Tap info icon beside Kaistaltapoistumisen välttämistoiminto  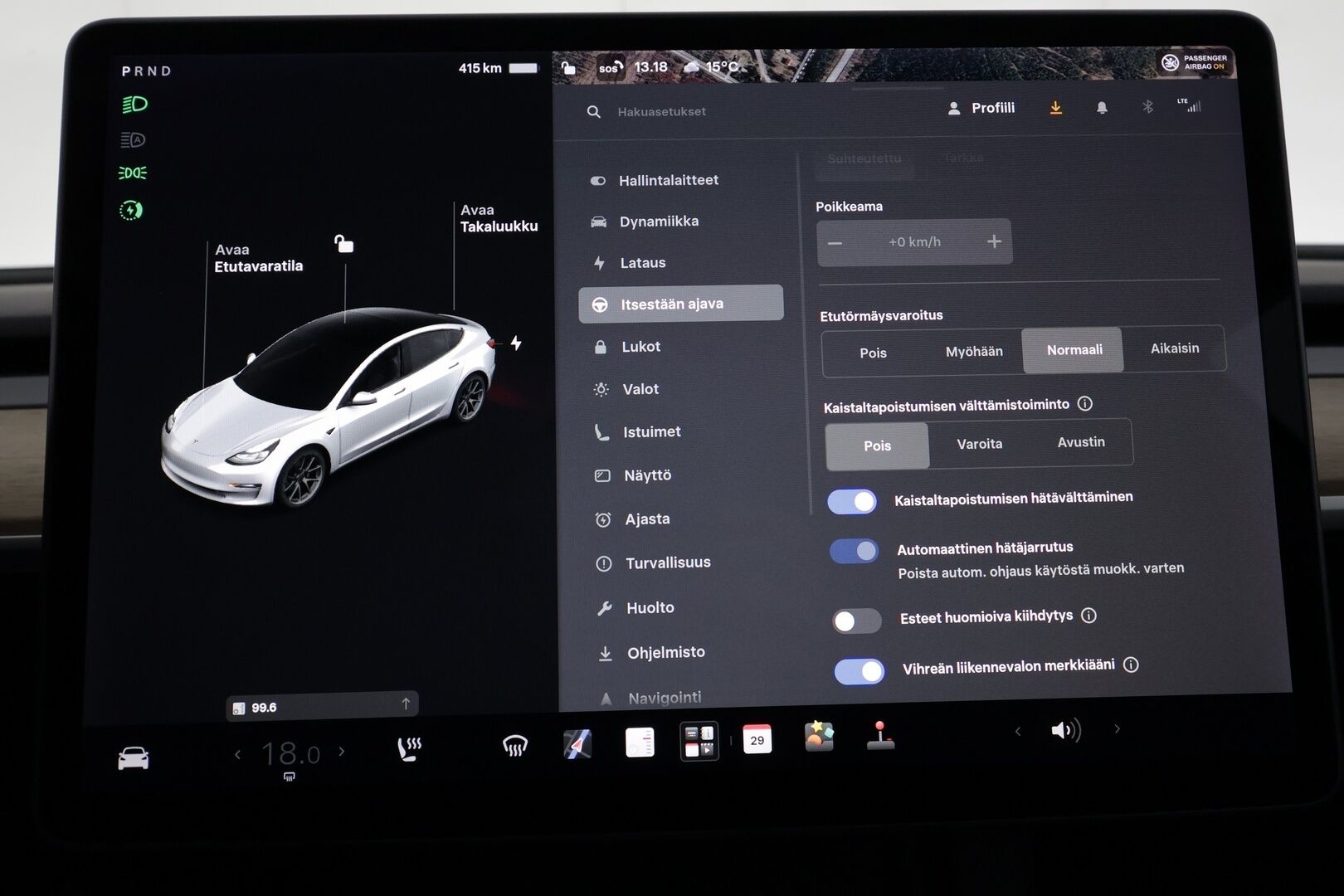tap(1085, 403)
